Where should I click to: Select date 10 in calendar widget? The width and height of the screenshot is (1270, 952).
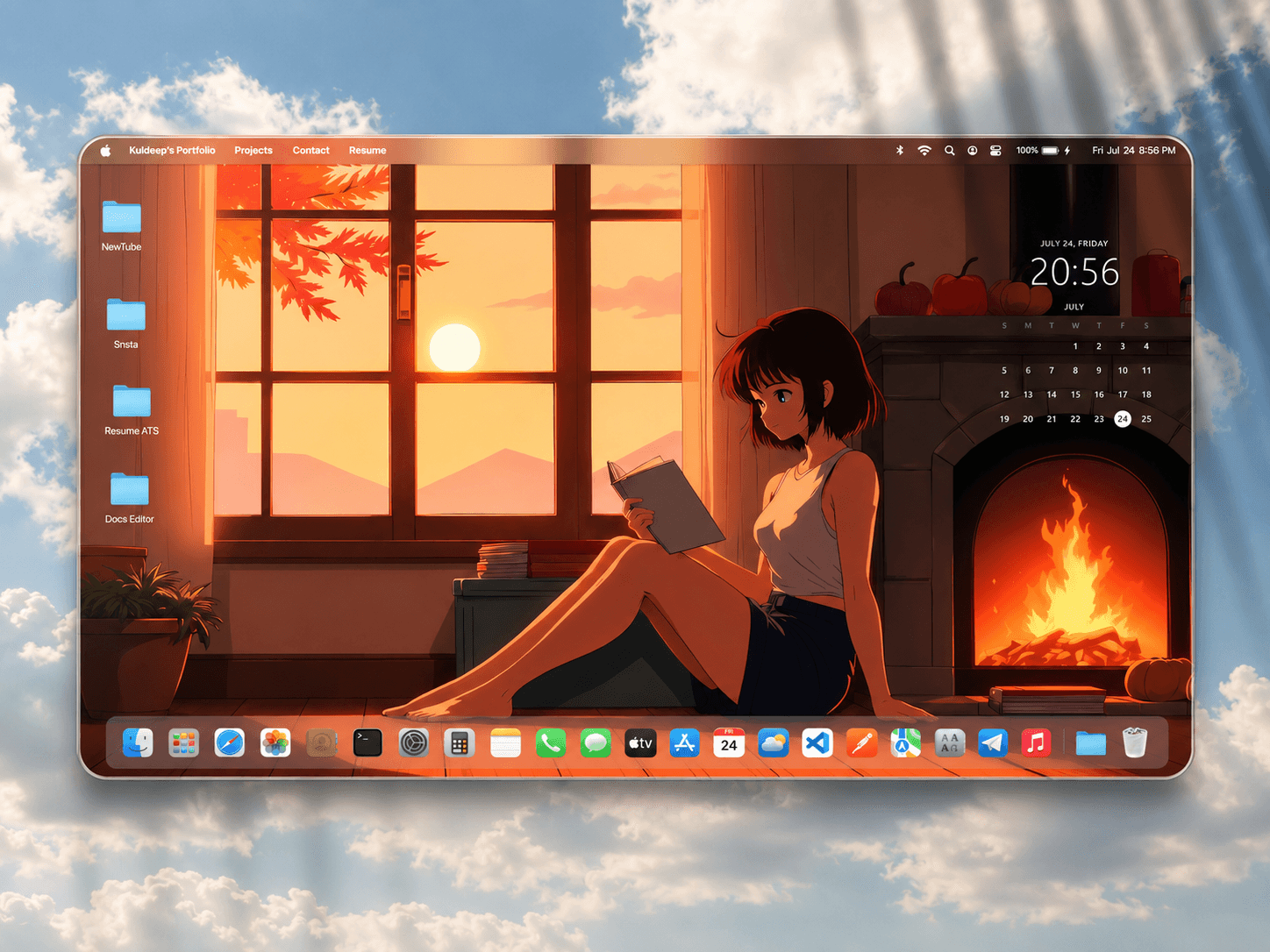click(x=1123, y=371)
